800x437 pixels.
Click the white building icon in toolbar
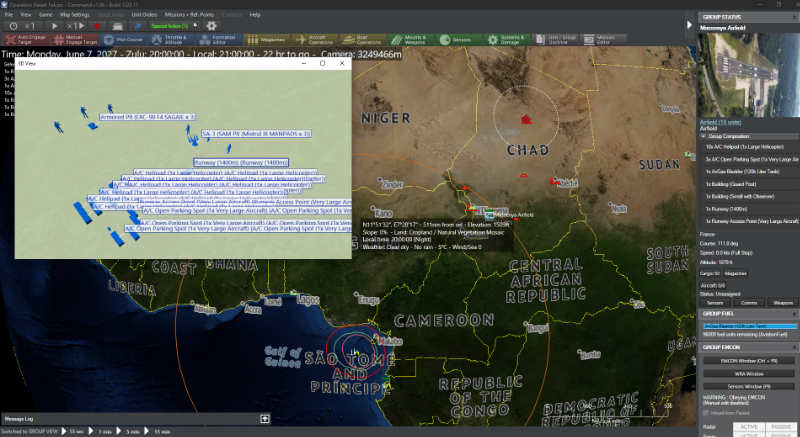point(117,26)
